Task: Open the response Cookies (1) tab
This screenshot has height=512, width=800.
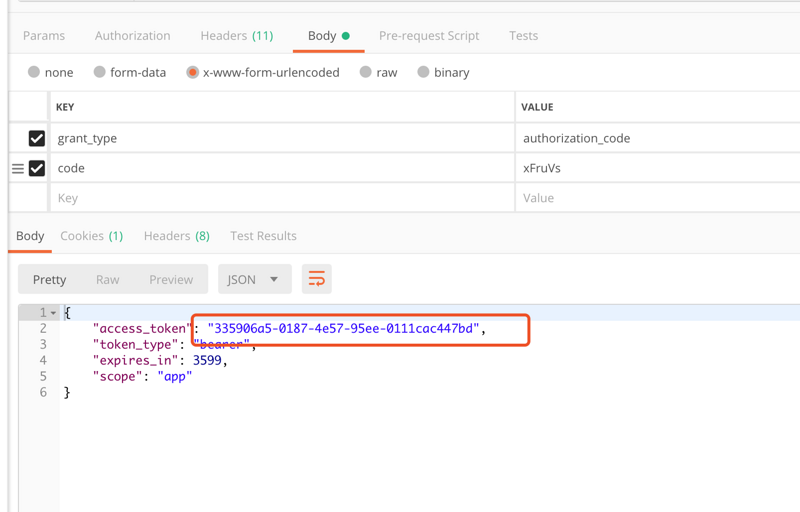Action: tap(92, 236)
